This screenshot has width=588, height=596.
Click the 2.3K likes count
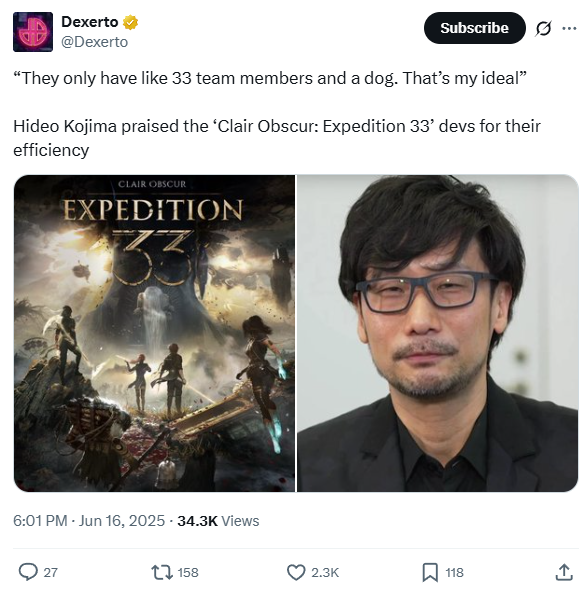point(325,572)
